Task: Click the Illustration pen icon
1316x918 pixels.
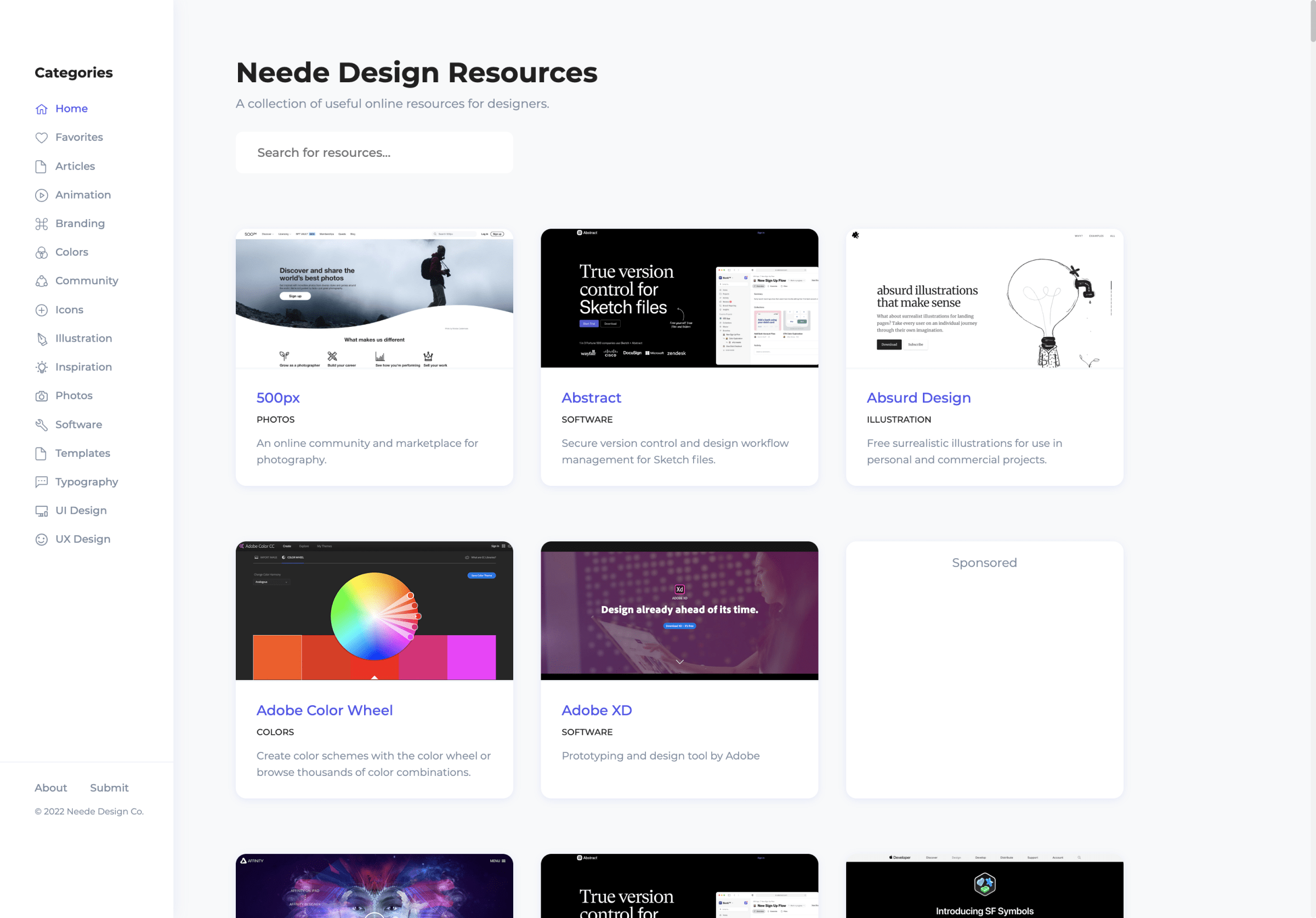Action: click(41, 339)
